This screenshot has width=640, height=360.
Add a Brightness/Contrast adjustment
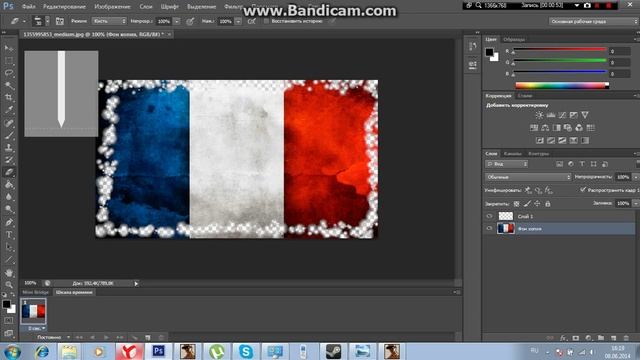point(539,115)
